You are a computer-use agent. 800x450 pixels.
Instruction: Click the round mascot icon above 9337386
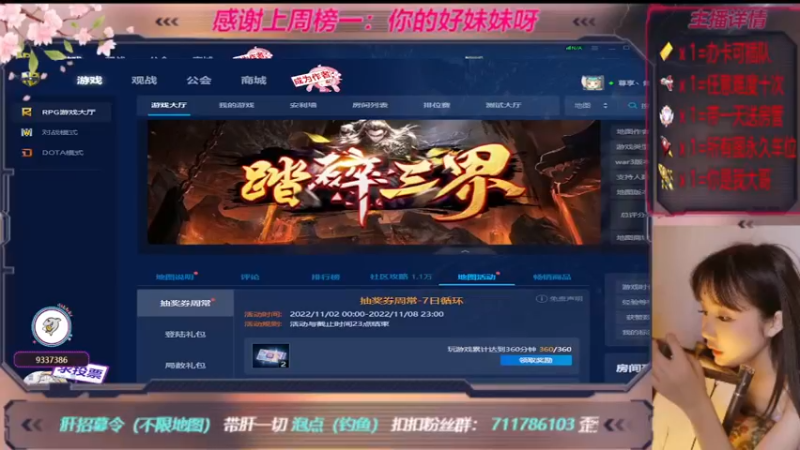coord(51,327)
